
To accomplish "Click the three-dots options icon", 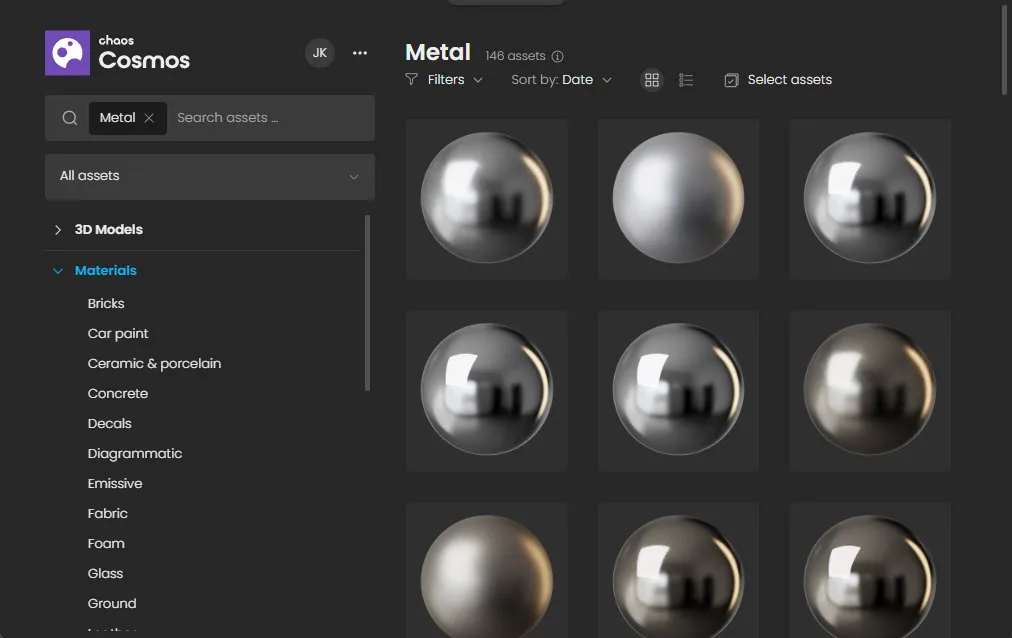I will (x=359, y=52).
